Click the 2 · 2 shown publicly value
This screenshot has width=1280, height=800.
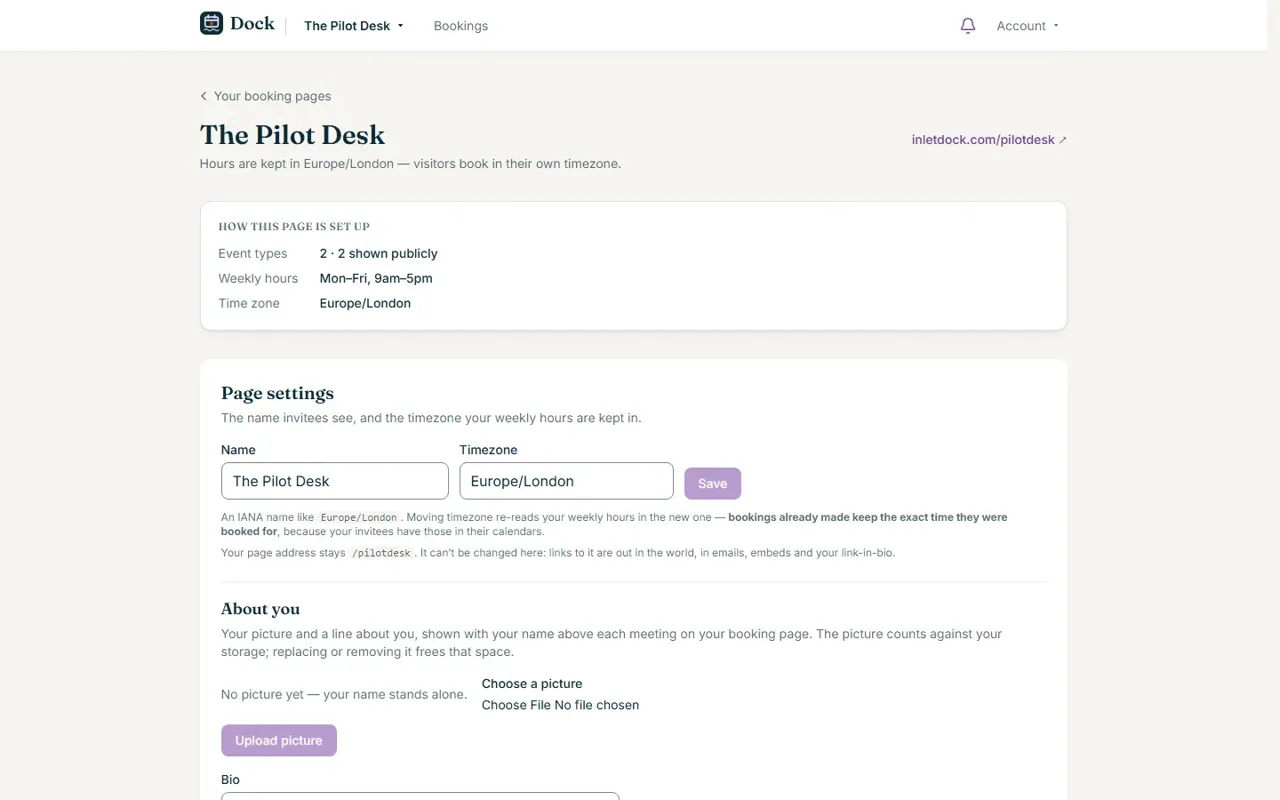point(379,253)
